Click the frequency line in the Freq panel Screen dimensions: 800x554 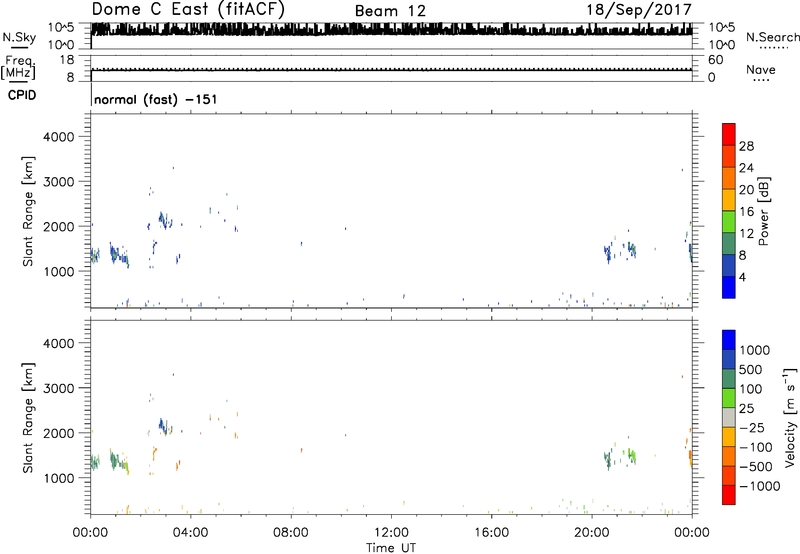click(x=391, y=70)
